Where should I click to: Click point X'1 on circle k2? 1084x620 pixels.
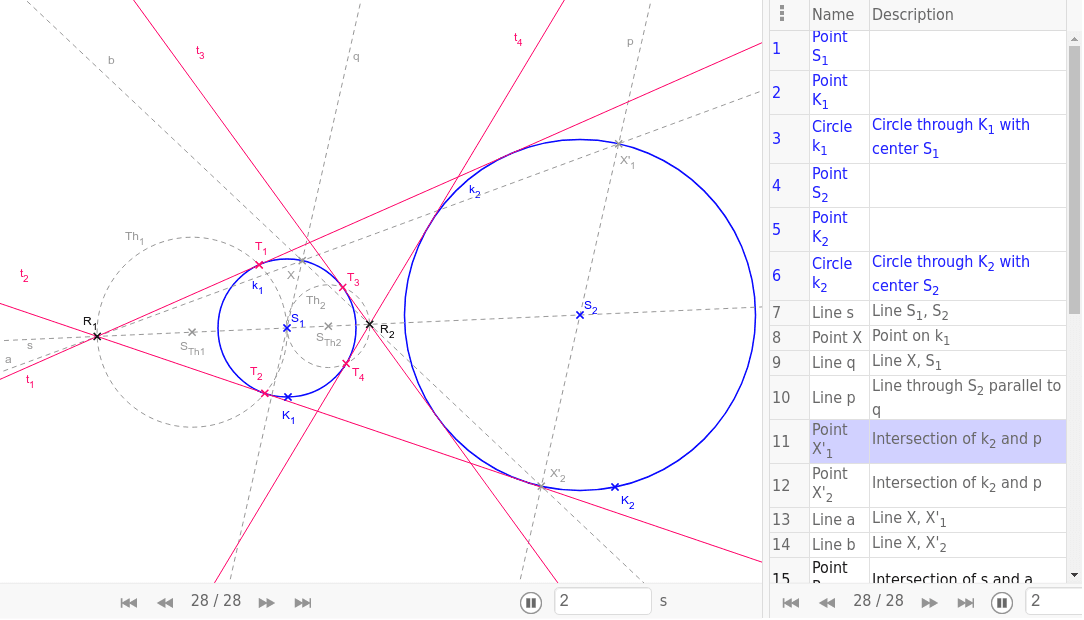pyautogui.click(x=619, y=144)
